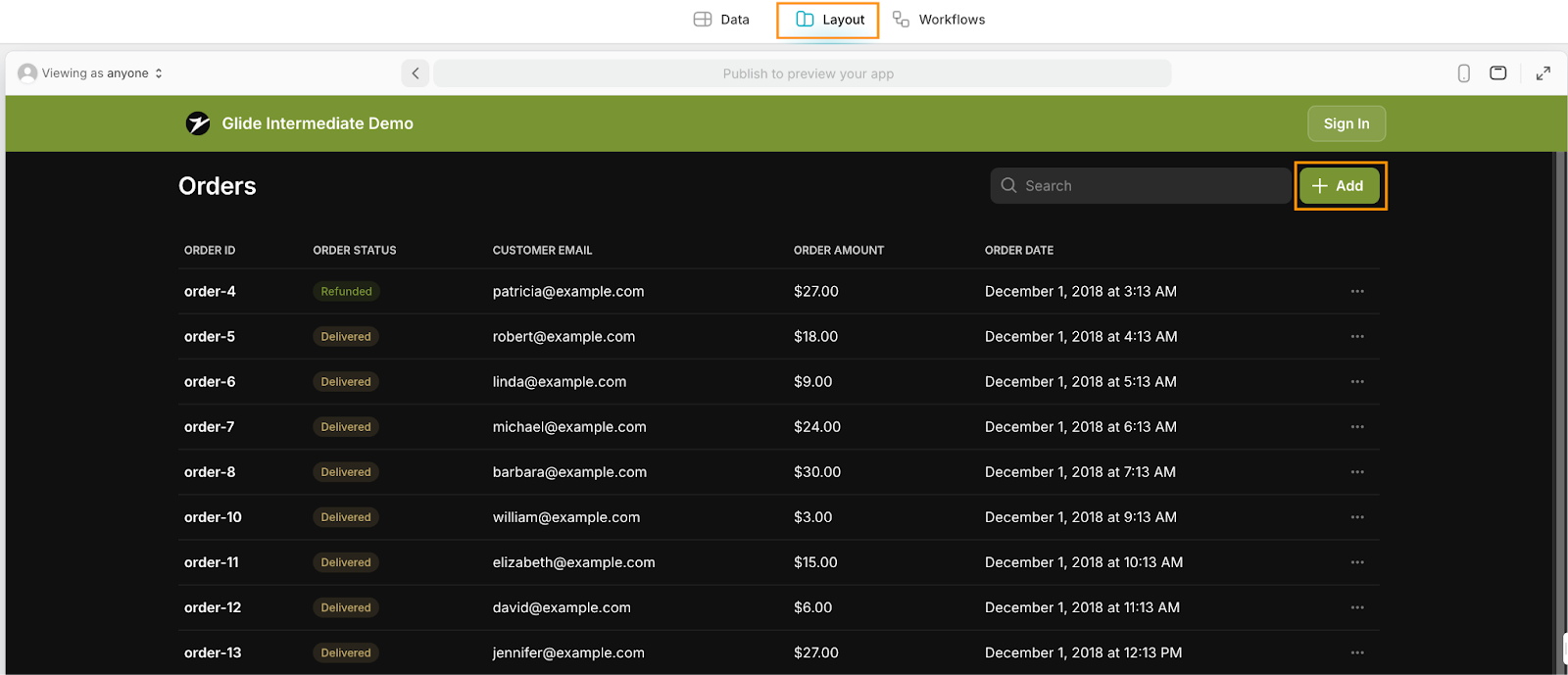Select order-13 ID cell
This screenshot has width=1568, height=675.
click(x=213, y=652)
